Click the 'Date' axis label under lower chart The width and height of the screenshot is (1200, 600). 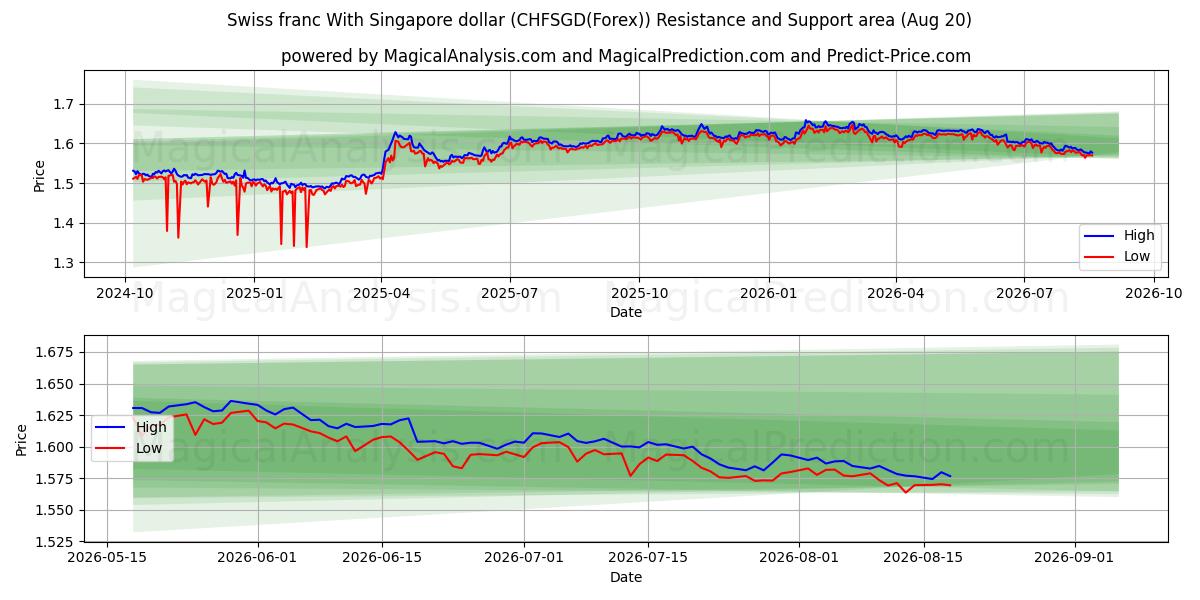click(626, 577)
